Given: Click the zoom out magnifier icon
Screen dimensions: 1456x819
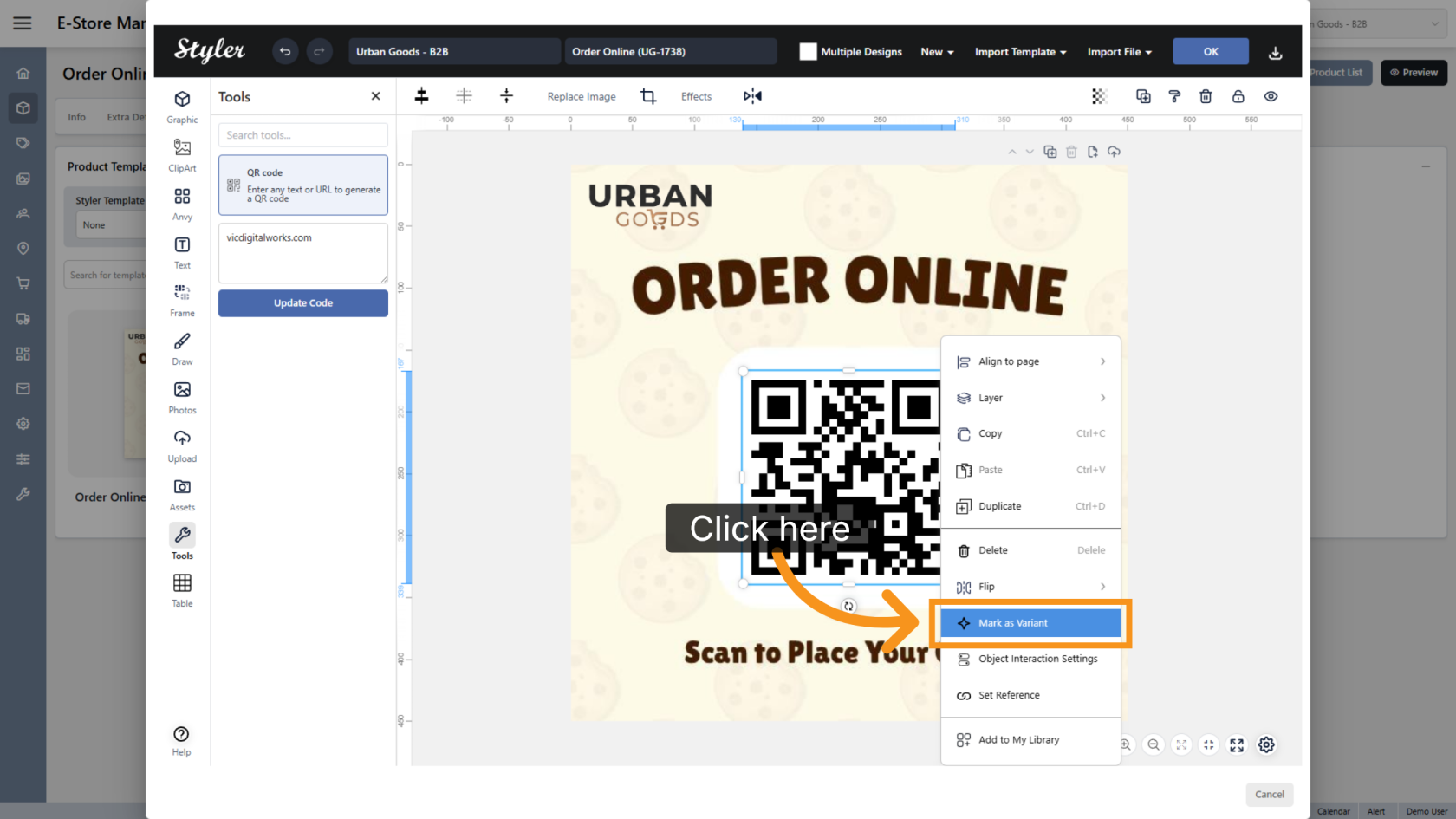Looking at the screenshot, I should pyautogui.click(x=1154, y=744).
